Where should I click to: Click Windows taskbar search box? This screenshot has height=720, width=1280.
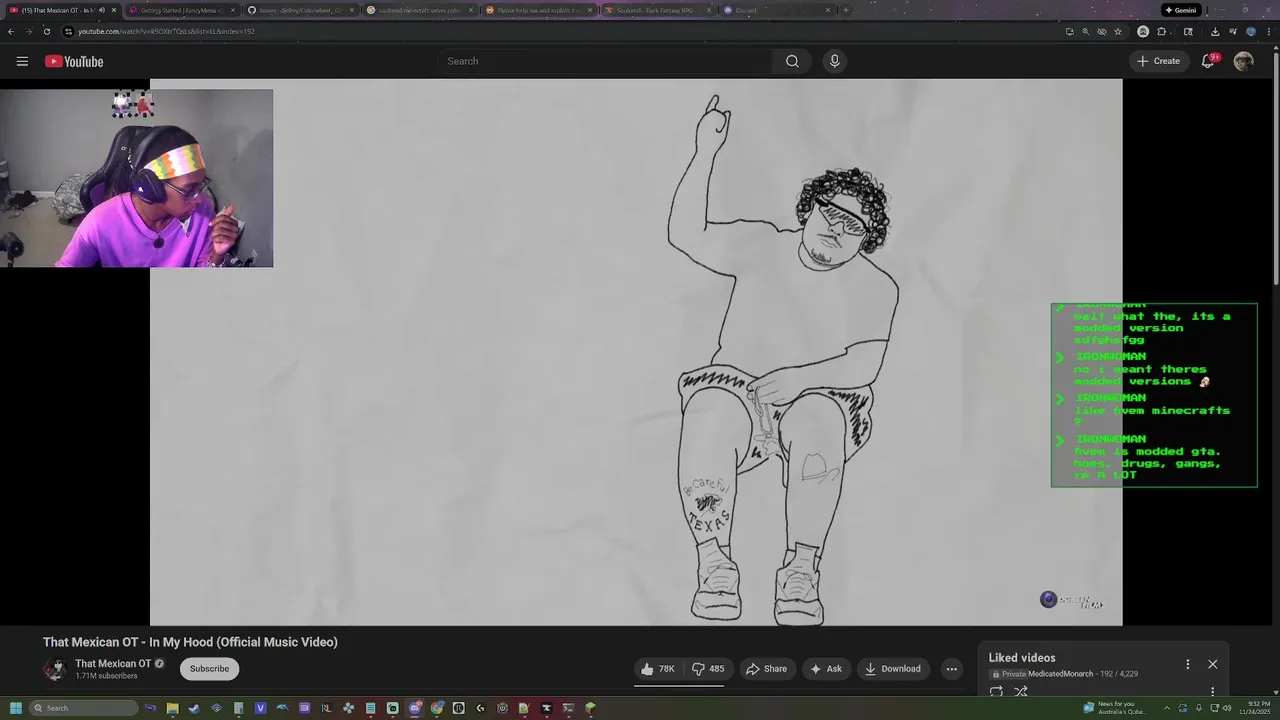[83, 708]
